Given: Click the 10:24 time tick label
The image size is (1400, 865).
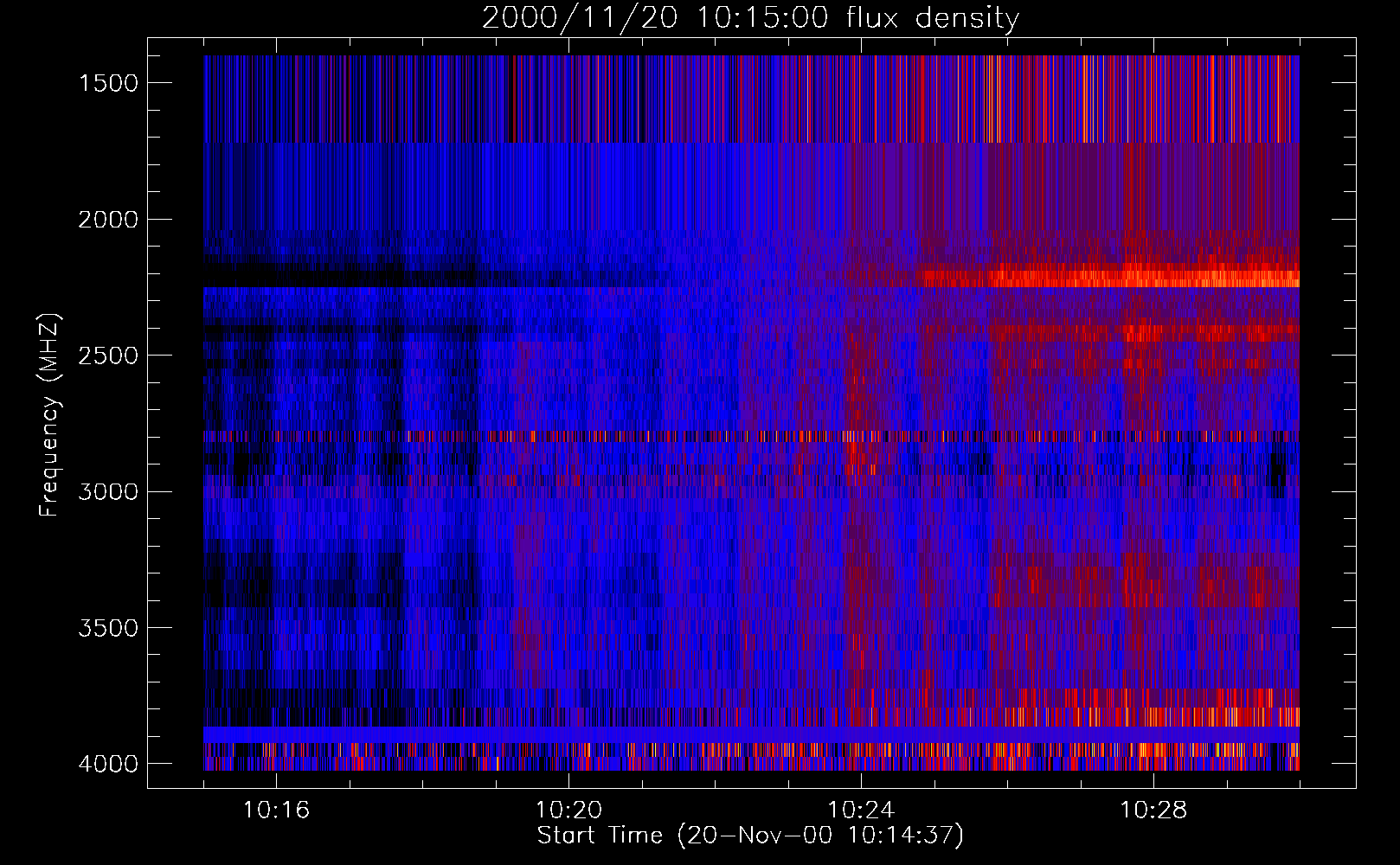Looking at the screenshot, I should pos(861,811).
